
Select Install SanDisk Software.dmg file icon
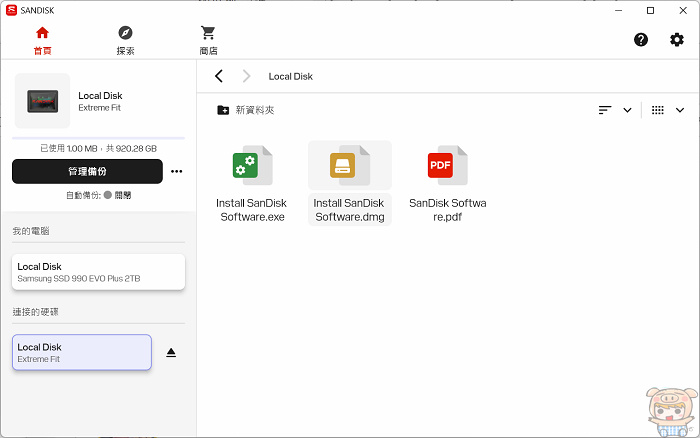(350, 165)
